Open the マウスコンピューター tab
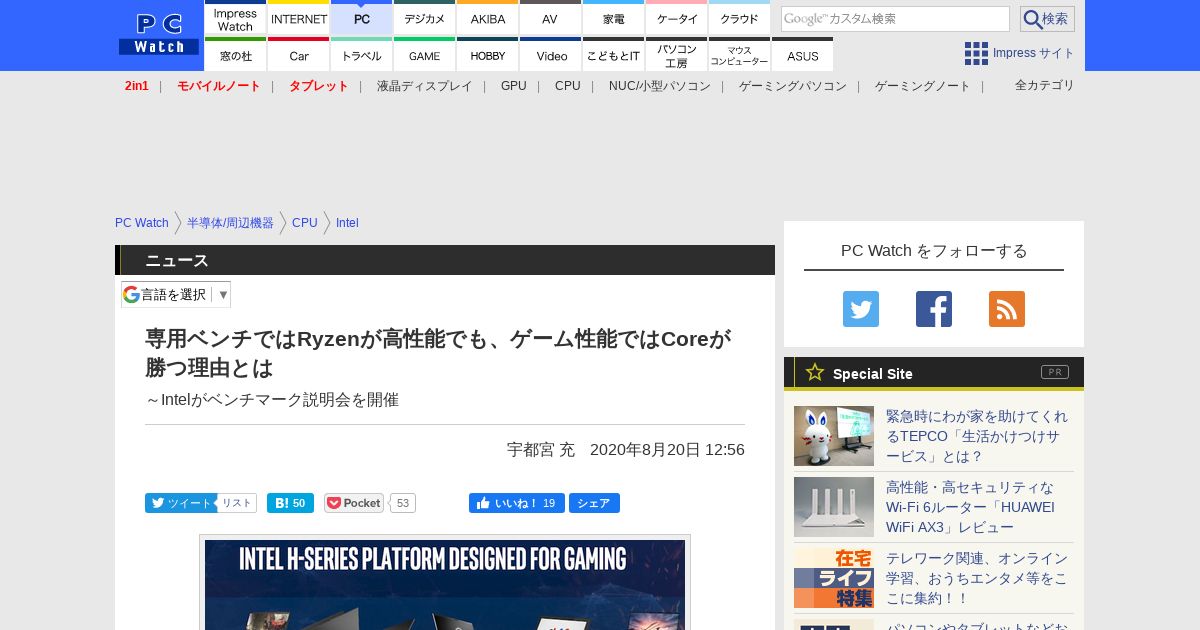Image resolution: width=1200 pixels, height=630 pixels. pos(740,55)
